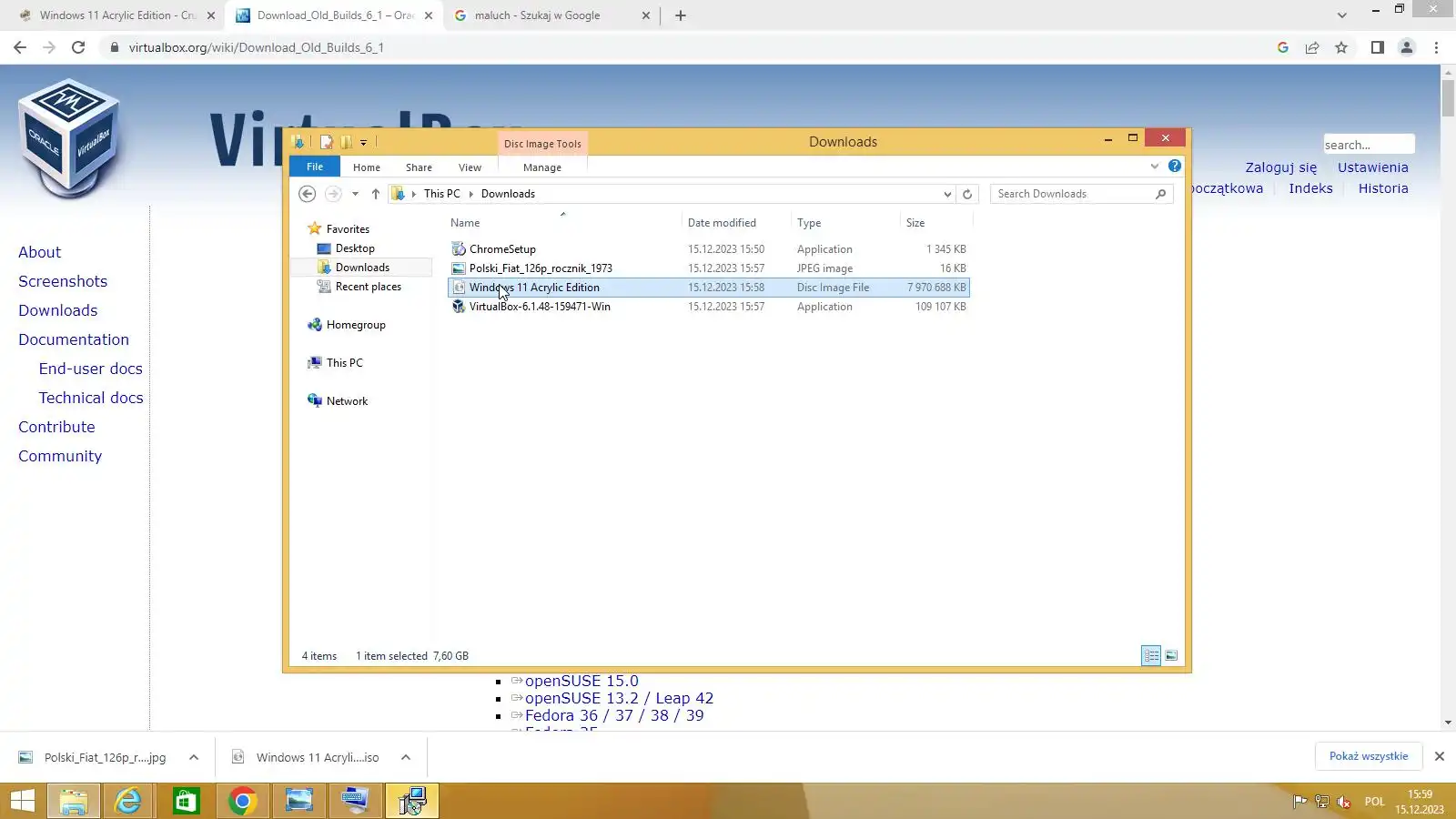Expand the address bar history dropdown
Image resolution: width=1456 pixels, height=819 pixels.
947,194
